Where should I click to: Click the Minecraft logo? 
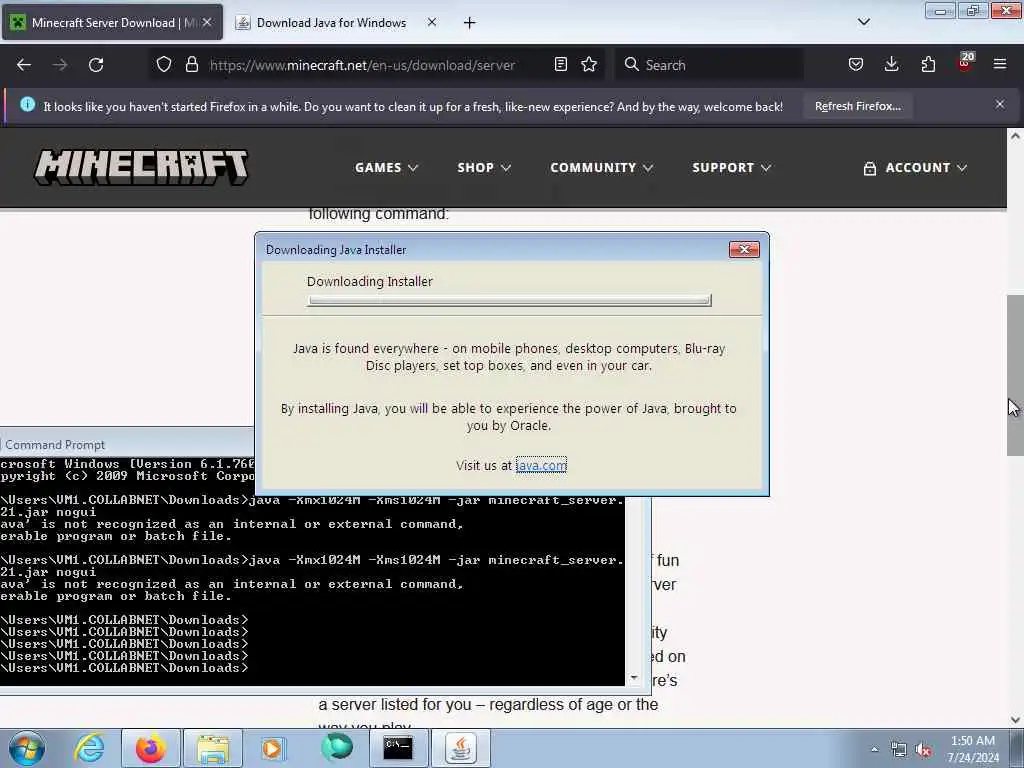pos(141,167)
